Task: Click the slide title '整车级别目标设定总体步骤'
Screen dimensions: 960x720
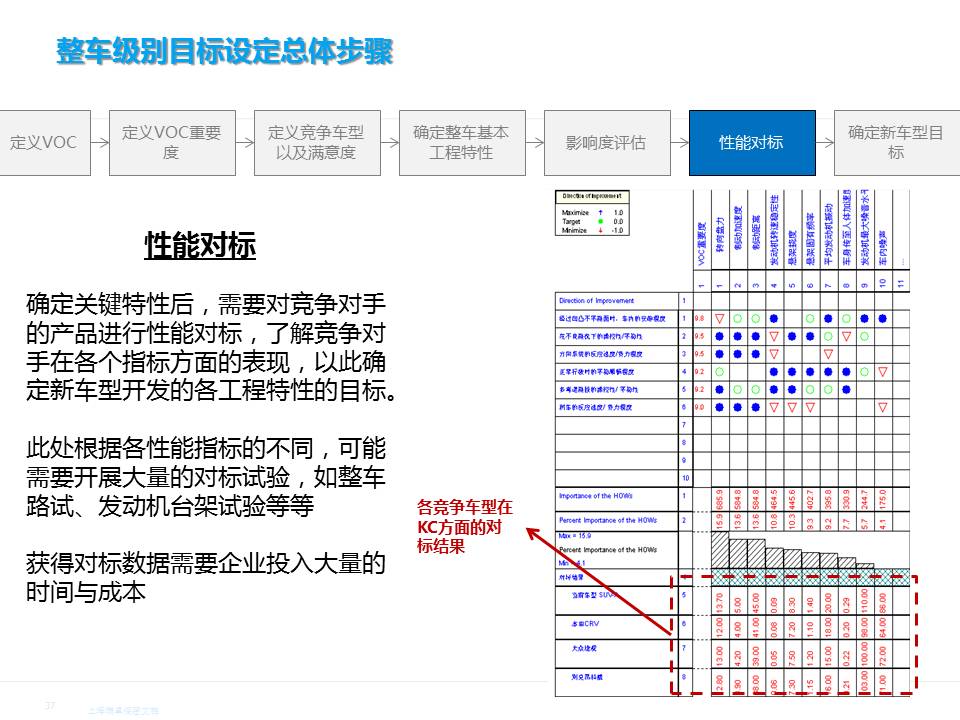Action: pos(225,51)
